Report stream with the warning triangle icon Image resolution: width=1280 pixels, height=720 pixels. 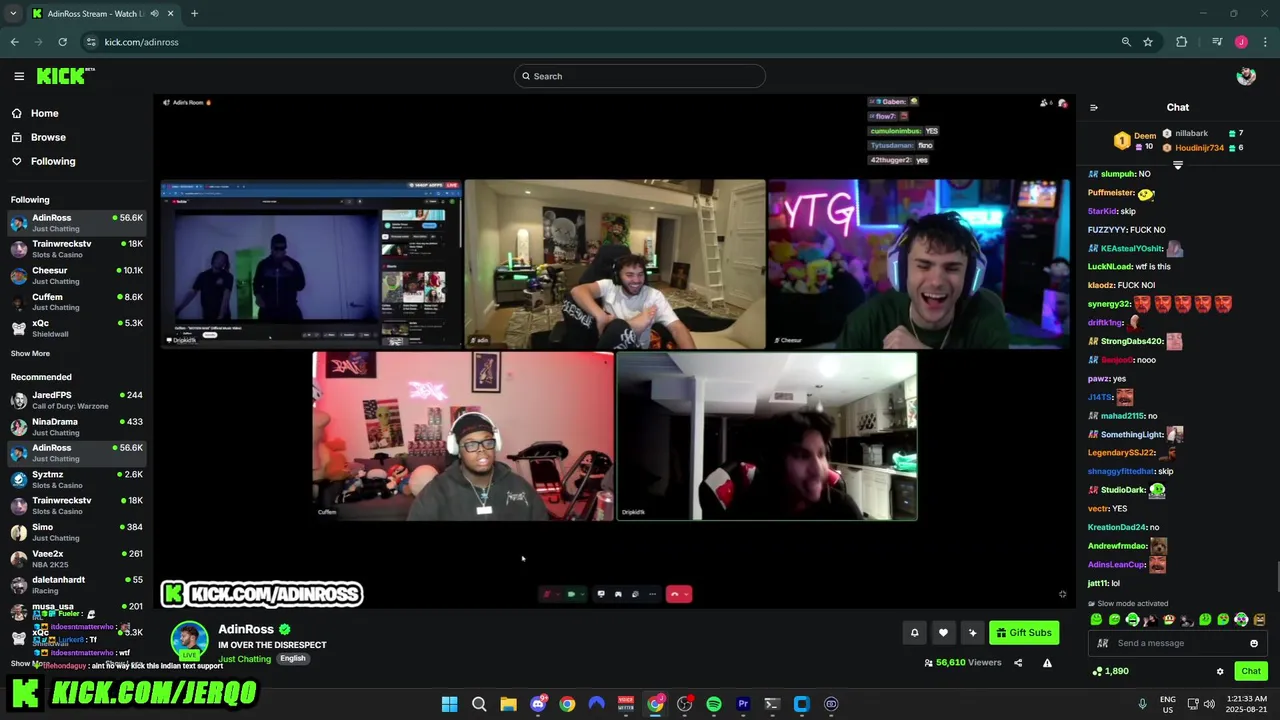coord(1047,662)
